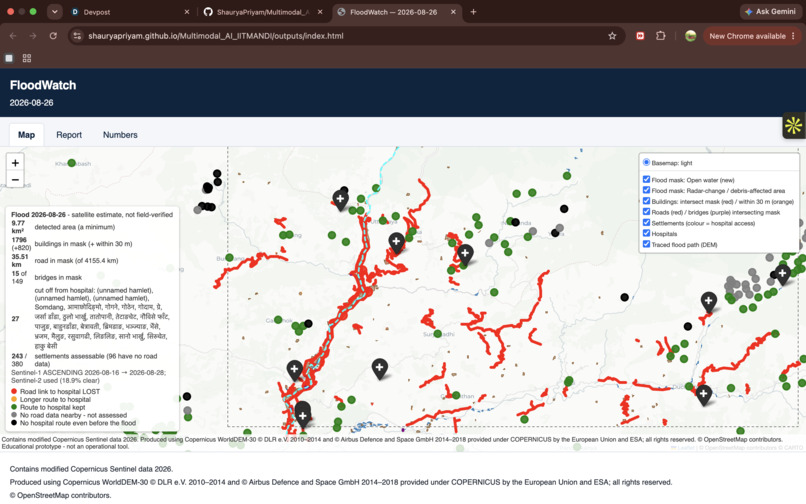The width and height of the screenshot is (806, 504).
Task: Open the Numbers tab
Action: click(x=120, y=135)
